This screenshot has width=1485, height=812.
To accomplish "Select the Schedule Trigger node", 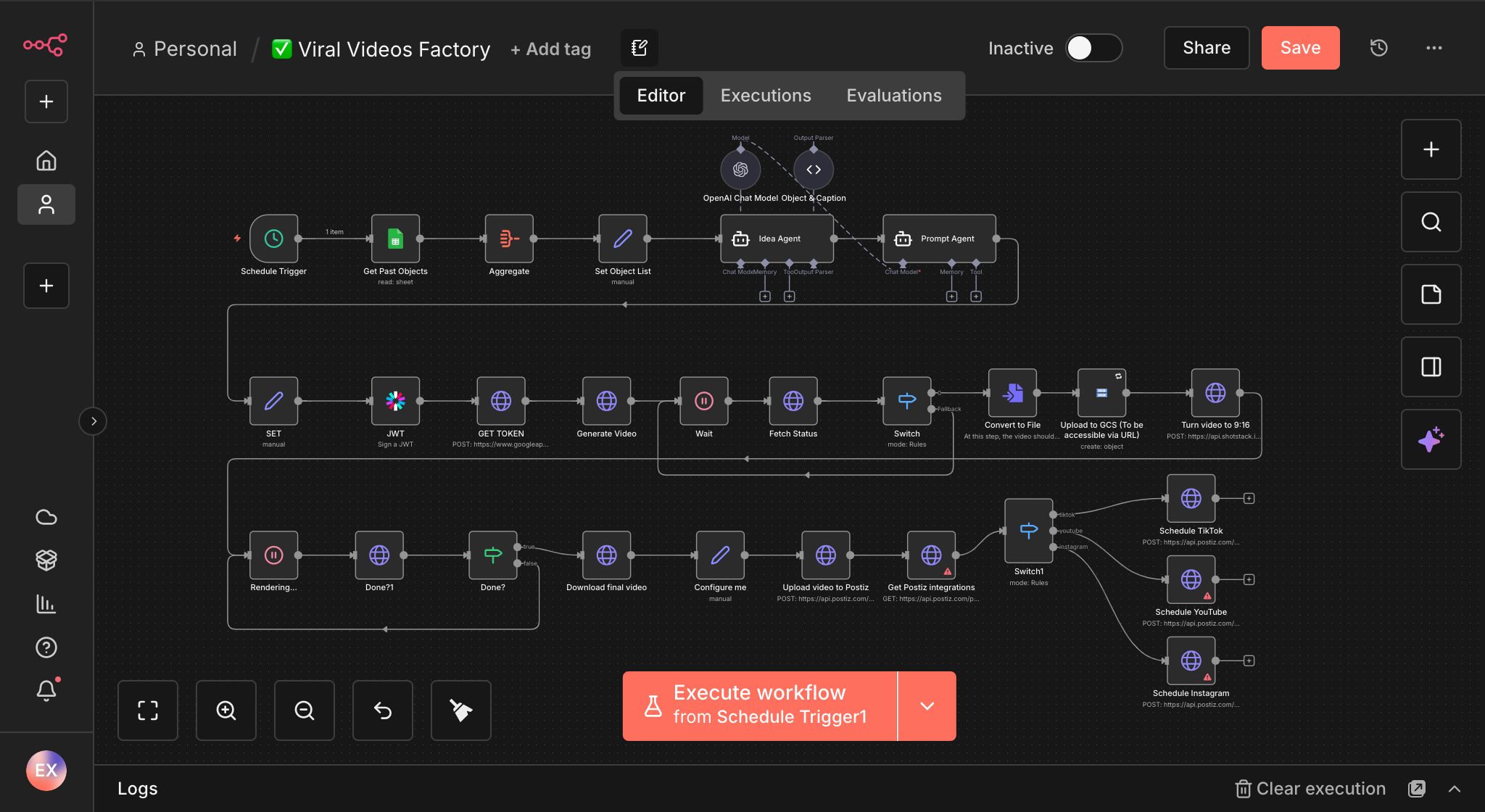I will 273,239.
